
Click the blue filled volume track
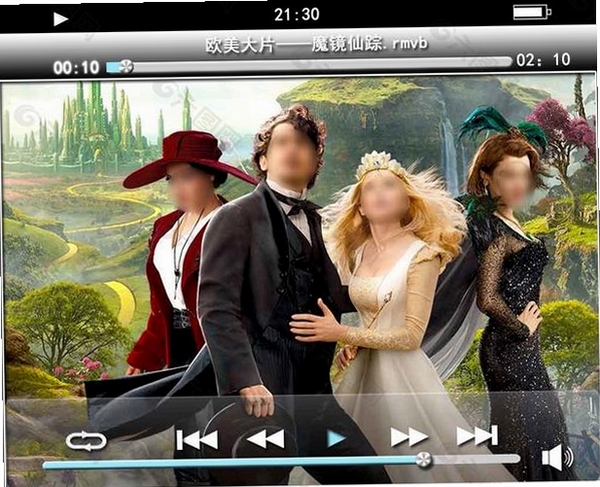230,463
